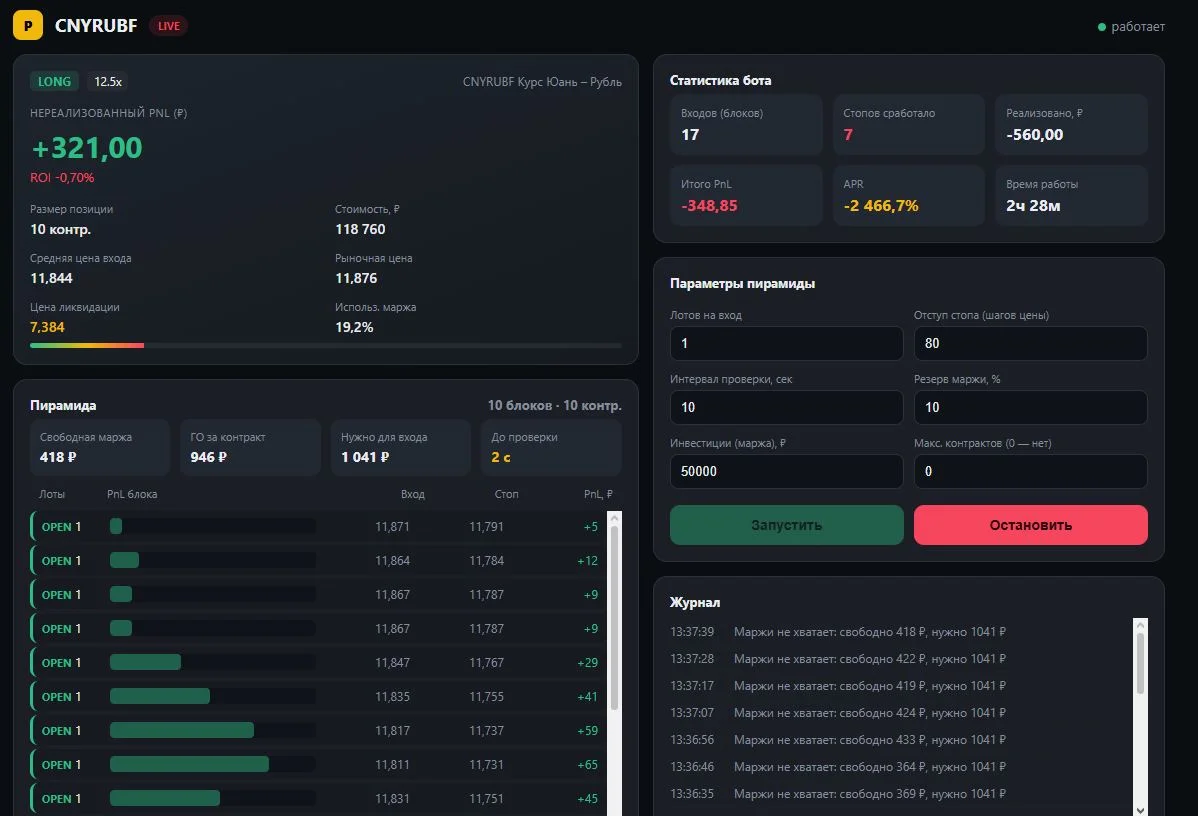Click the 12.5x leverage badge
This screenshot has width=1198, height=816.
click(108, 82)
